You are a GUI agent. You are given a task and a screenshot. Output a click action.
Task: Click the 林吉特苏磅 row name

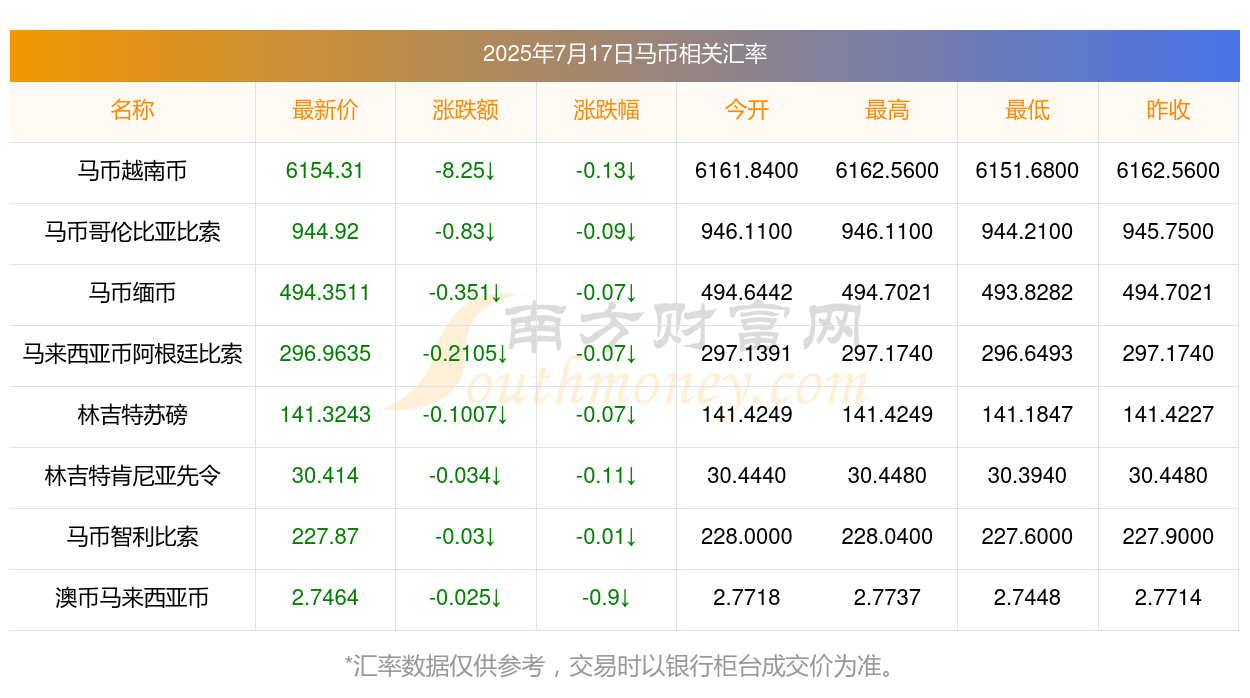point(132,415)
